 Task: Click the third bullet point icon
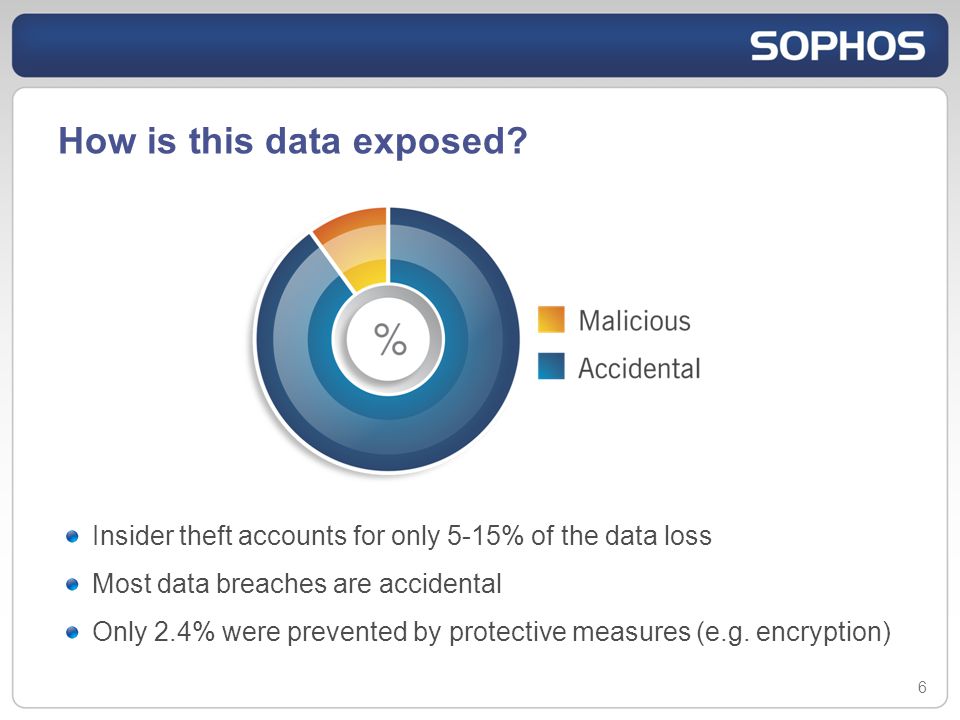(x=72, y=632)
